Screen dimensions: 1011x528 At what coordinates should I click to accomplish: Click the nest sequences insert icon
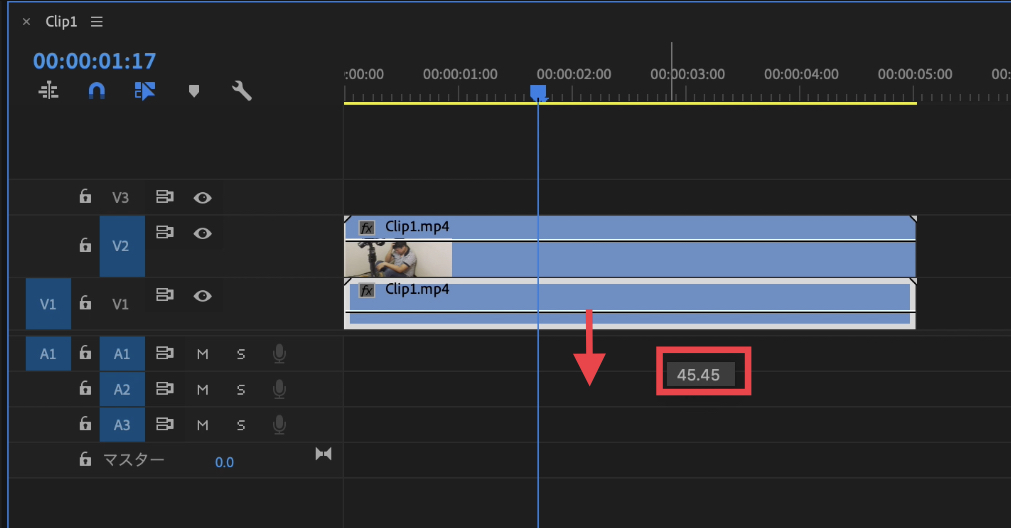(x=48, y=91)
